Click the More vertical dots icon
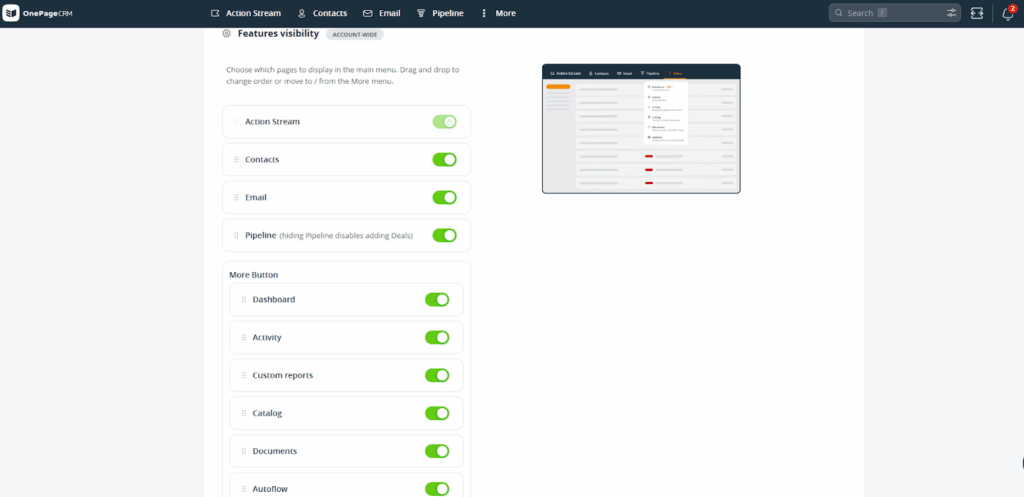1024x497 pixels. (x=484, y=13)
